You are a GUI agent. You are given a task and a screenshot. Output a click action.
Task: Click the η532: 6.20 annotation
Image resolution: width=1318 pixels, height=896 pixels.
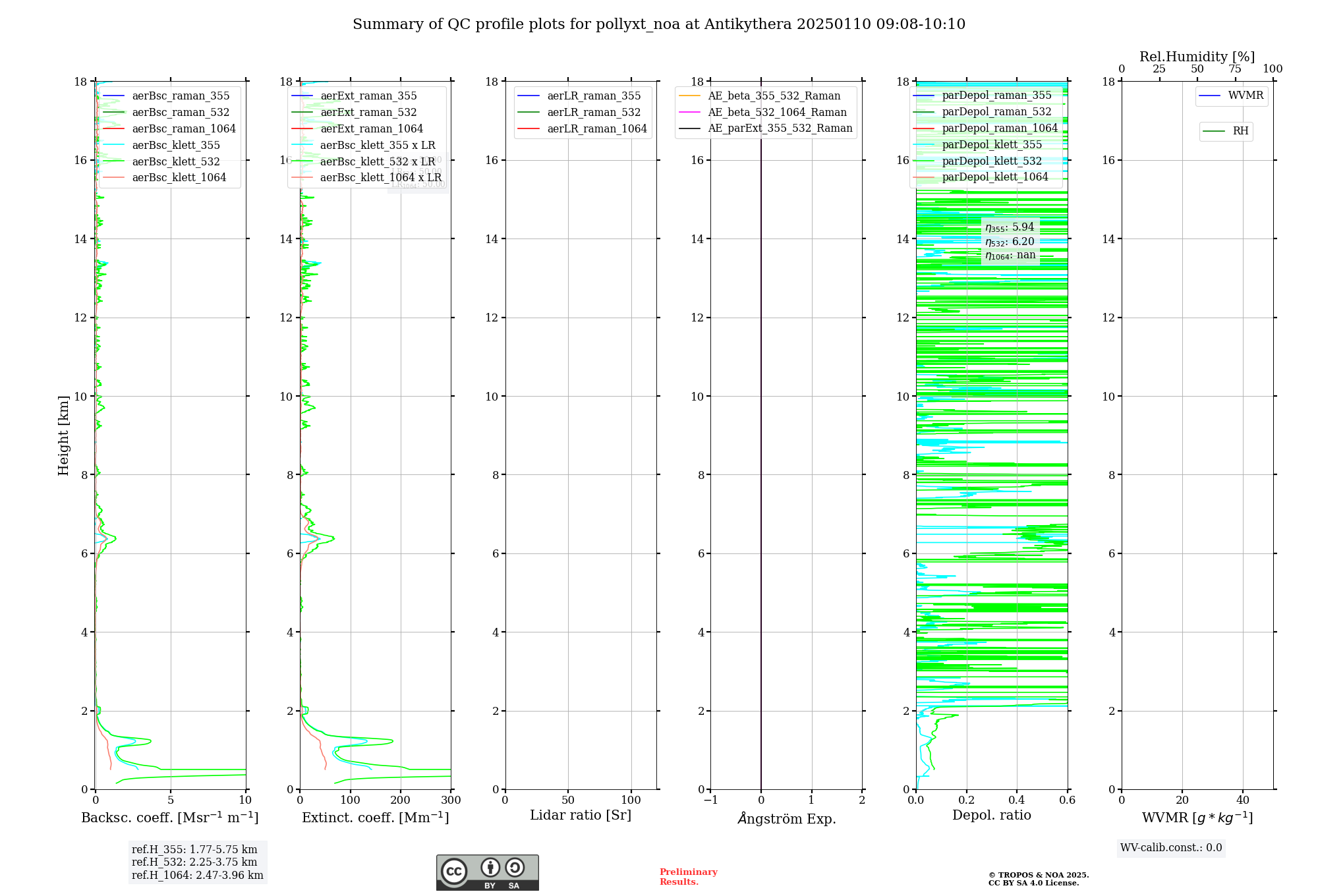coord(1010,242)
